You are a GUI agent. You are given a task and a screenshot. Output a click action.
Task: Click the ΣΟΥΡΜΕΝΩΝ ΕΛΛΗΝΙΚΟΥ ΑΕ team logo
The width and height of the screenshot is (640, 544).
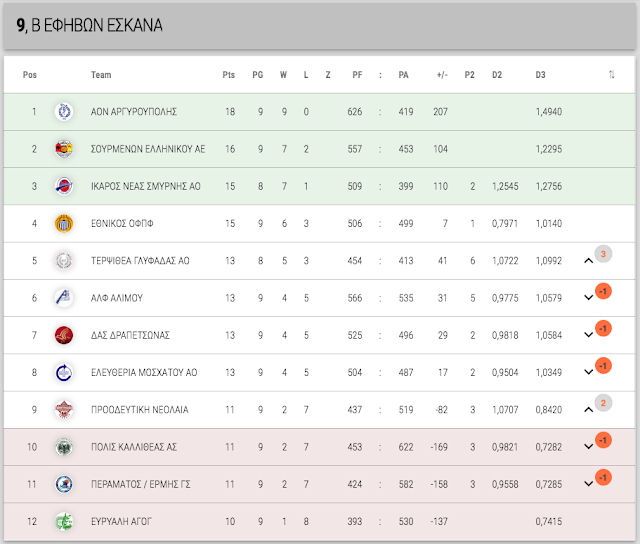pos(64,149)
